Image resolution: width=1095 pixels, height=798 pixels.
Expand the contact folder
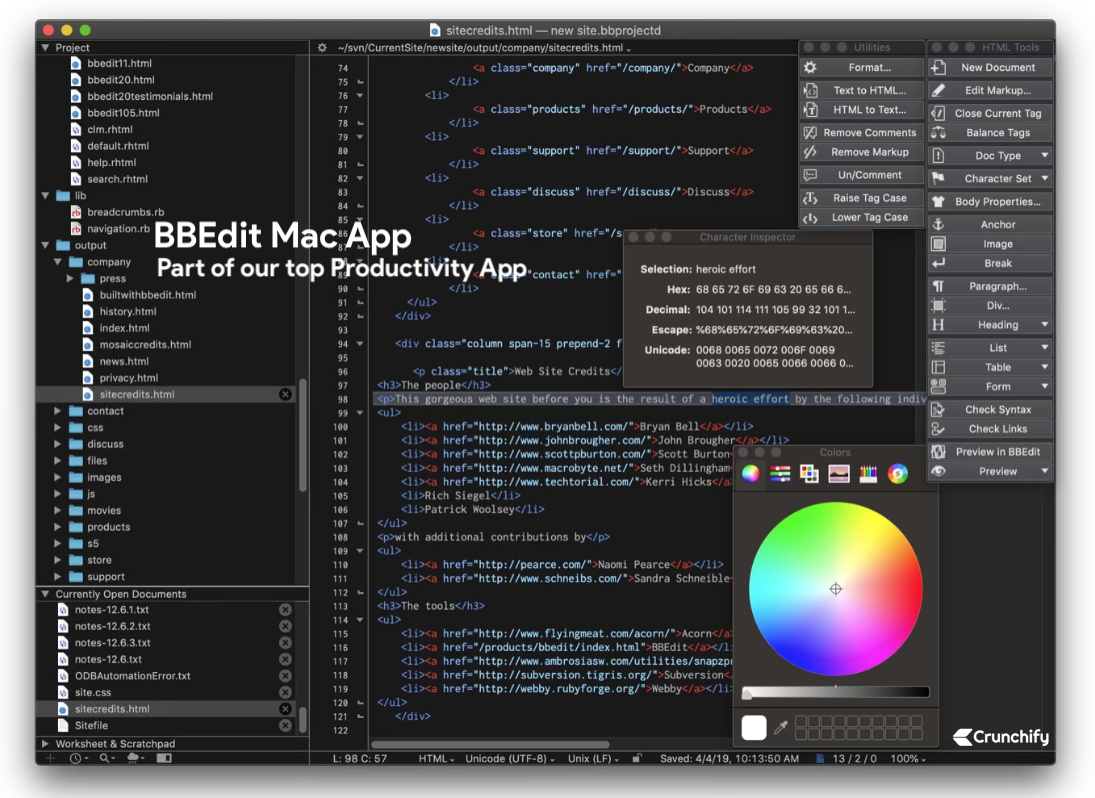pos(57,411)
